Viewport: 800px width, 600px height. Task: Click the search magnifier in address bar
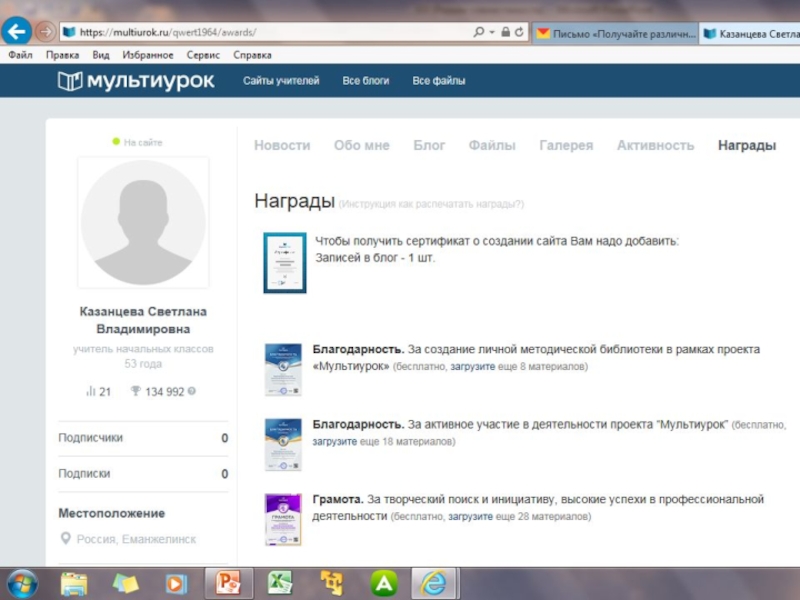(x=478, y=32)
